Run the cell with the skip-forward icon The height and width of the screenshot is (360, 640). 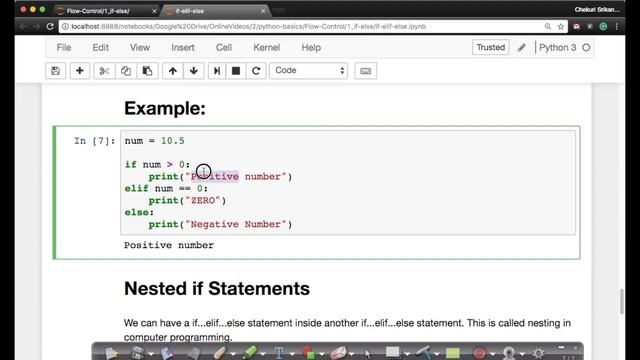(x=217, y=71)
